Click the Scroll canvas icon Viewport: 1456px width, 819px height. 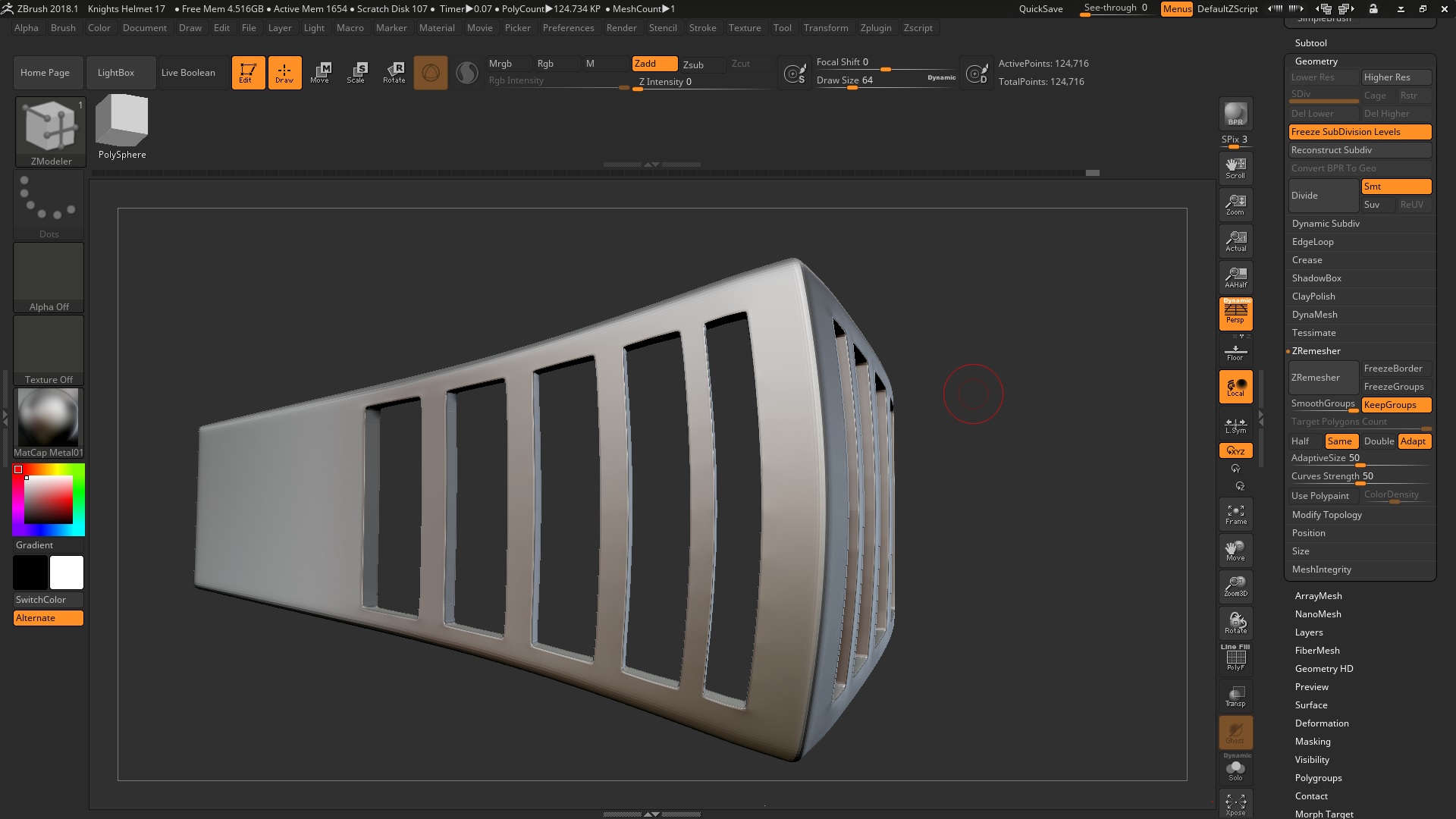point(1235,168)
